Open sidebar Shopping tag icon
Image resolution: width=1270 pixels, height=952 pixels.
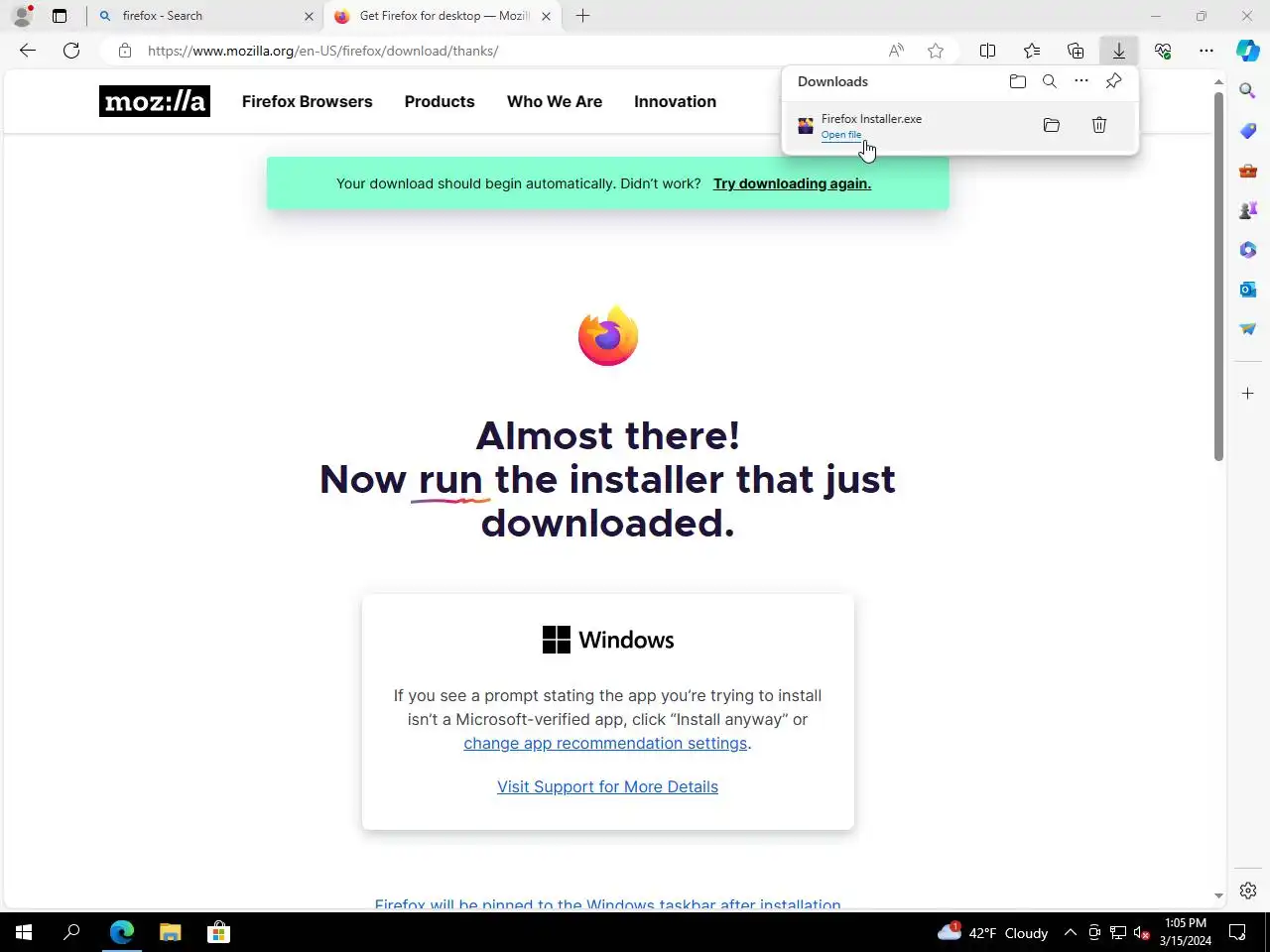tap(1248, 131)
